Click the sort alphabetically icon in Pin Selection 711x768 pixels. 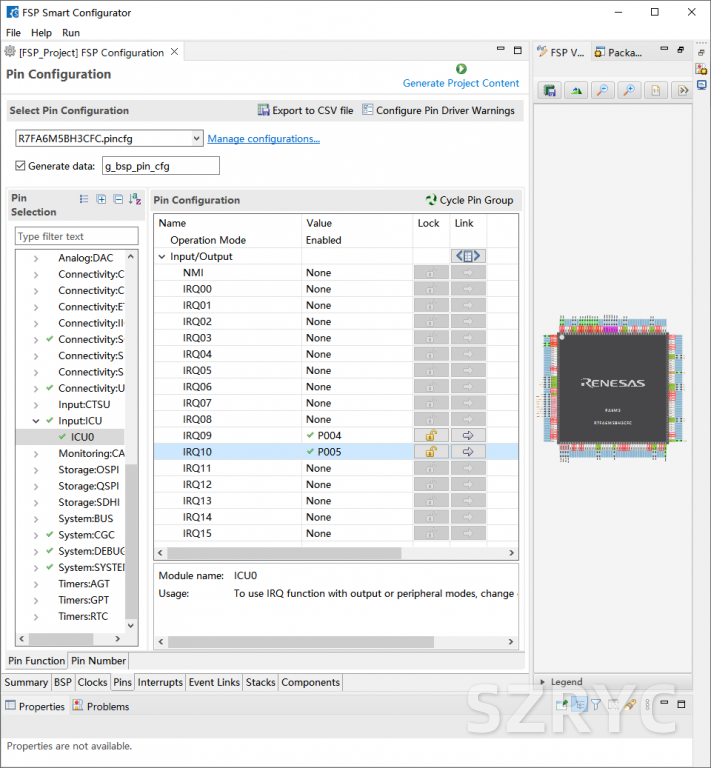click(135, 200)
